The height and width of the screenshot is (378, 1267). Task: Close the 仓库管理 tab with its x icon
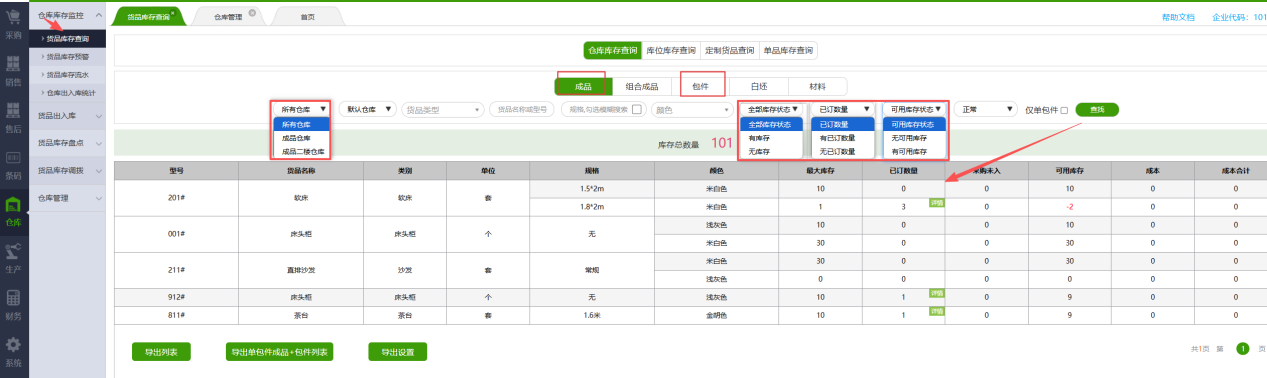[251, 13]
